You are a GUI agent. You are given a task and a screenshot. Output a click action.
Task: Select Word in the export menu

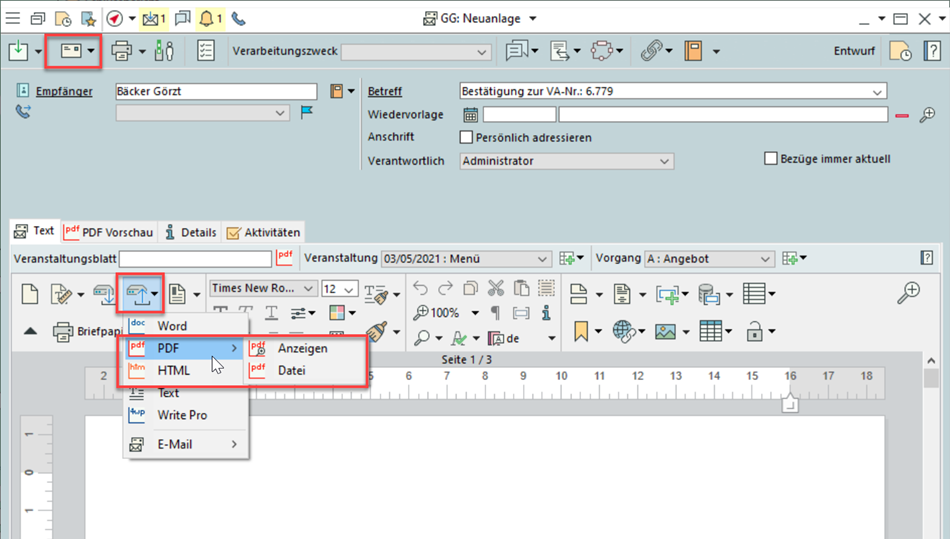tap(172, 326)
